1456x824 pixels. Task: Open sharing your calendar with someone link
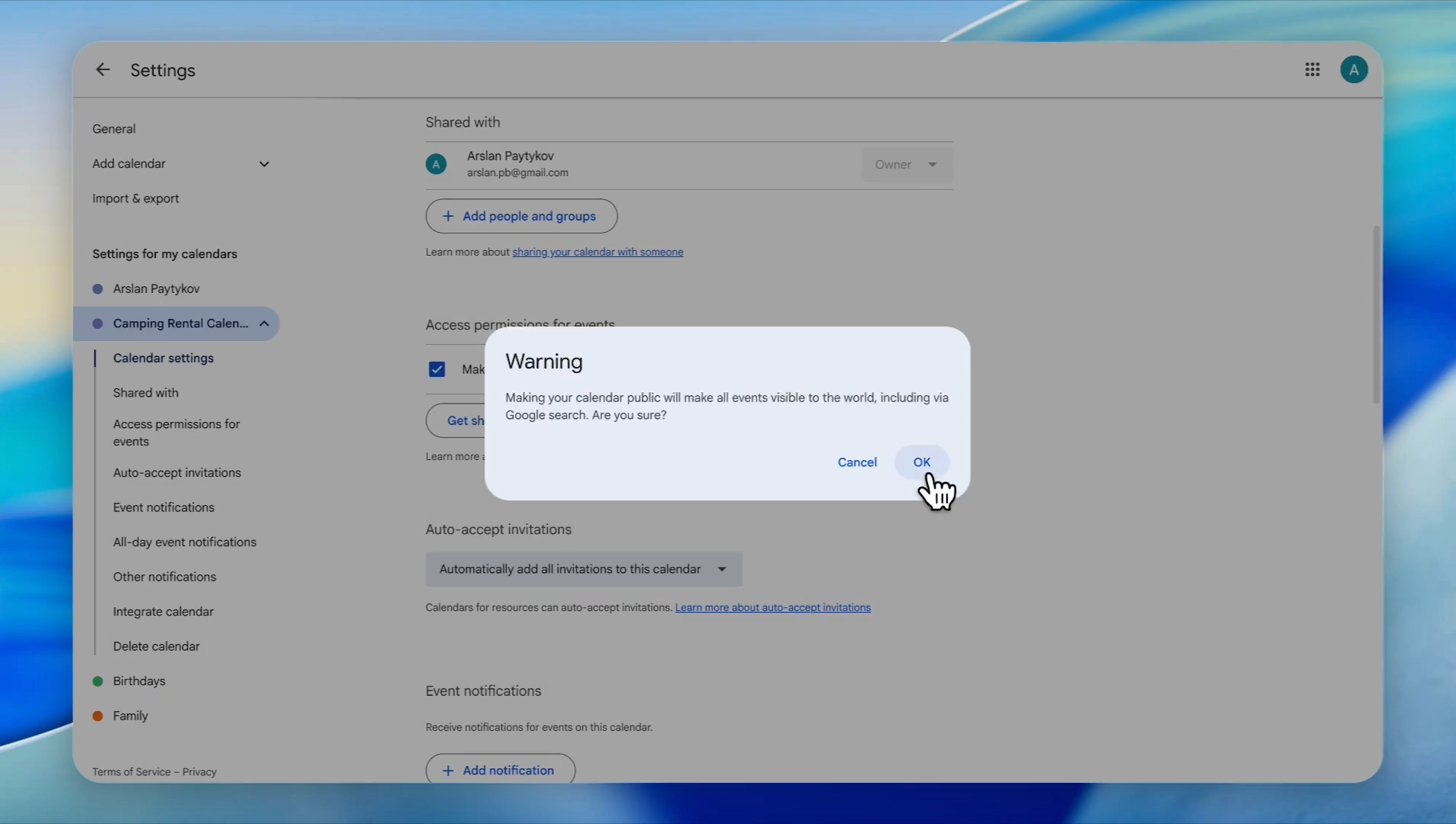pos(598,253)
